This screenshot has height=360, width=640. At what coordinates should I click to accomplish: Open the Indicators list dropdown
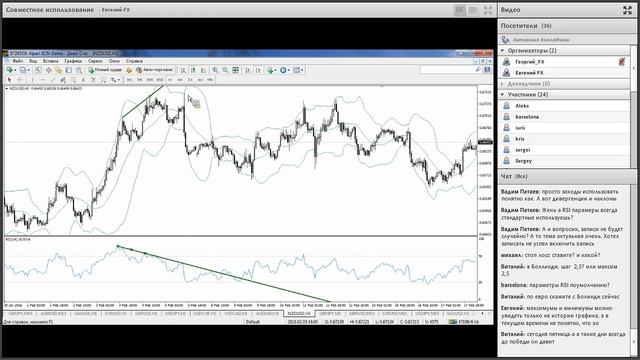(x=272, y=70)
